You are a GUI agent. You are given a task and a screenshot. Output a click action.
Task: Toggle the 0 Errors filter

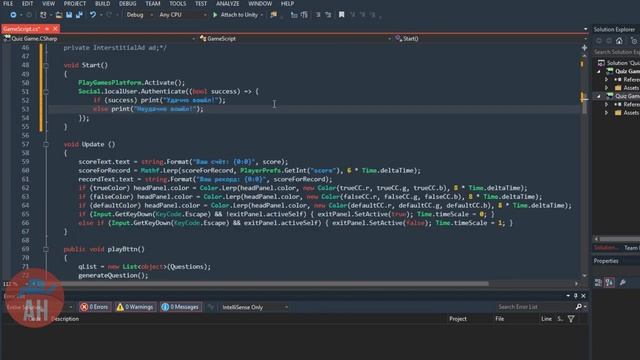tap(95, 307)
